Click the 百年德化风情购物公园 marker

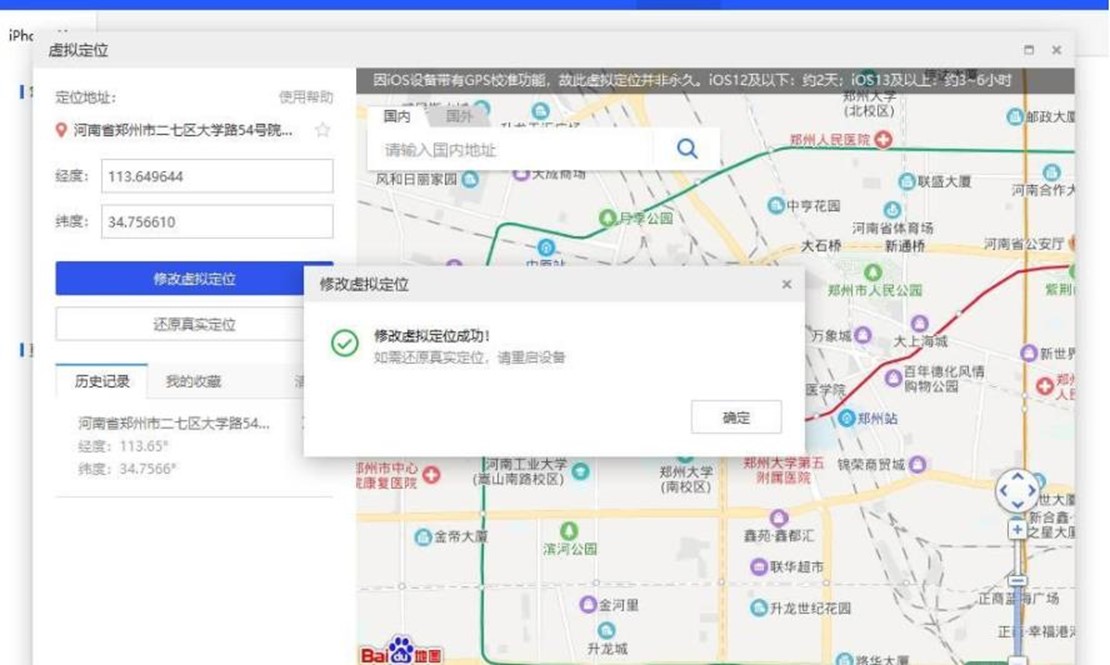[x=893, y=378]
